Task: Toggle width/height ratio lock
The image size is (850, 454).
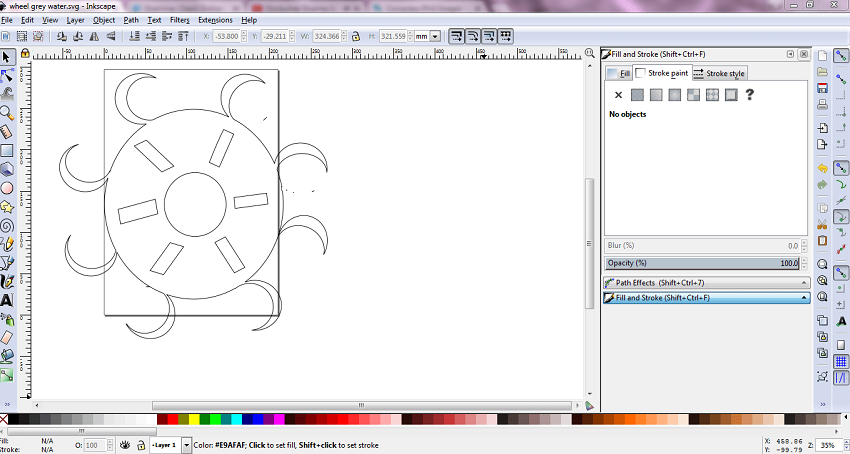Action: 356,36
